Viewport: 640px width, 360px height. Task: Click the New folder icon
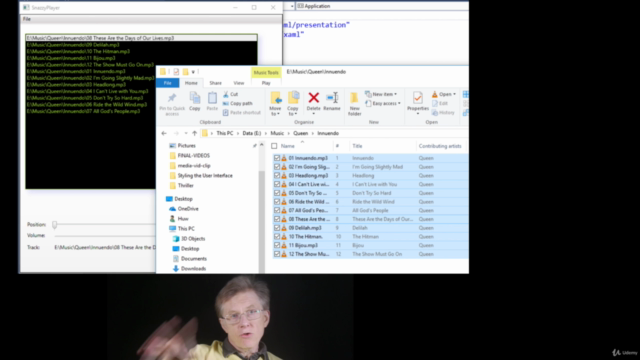click(354, 98)
